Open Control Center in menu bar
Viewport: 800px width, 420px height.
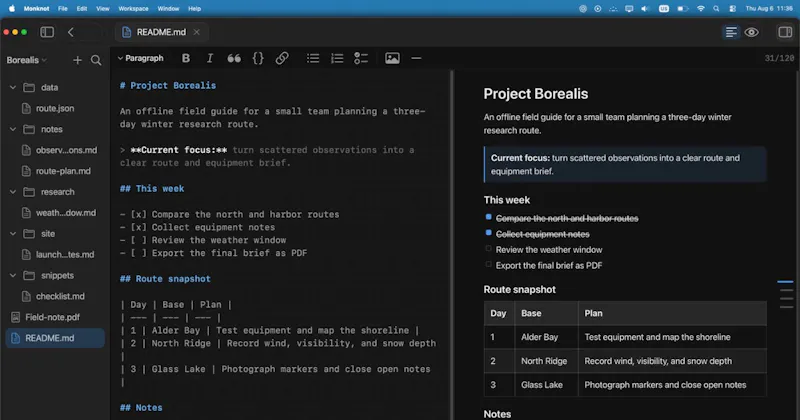point(733,9)
